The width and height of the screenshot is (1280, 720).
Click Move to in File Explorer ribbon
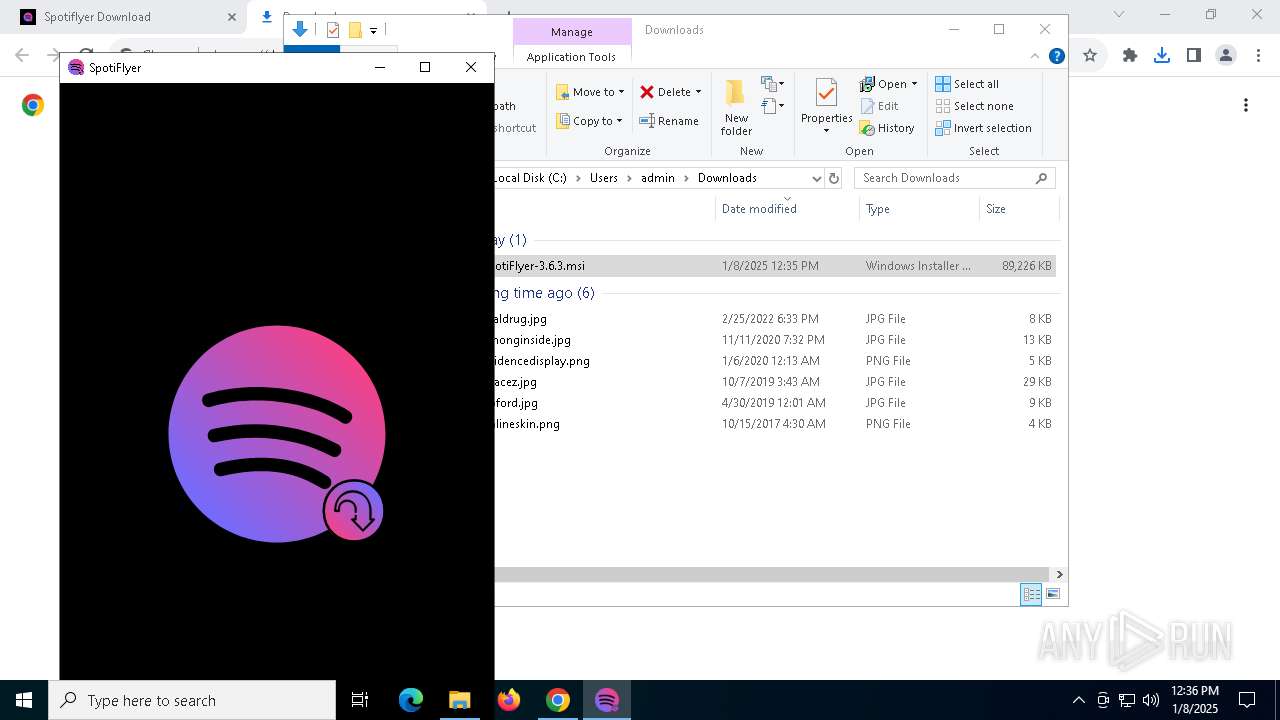590,92
